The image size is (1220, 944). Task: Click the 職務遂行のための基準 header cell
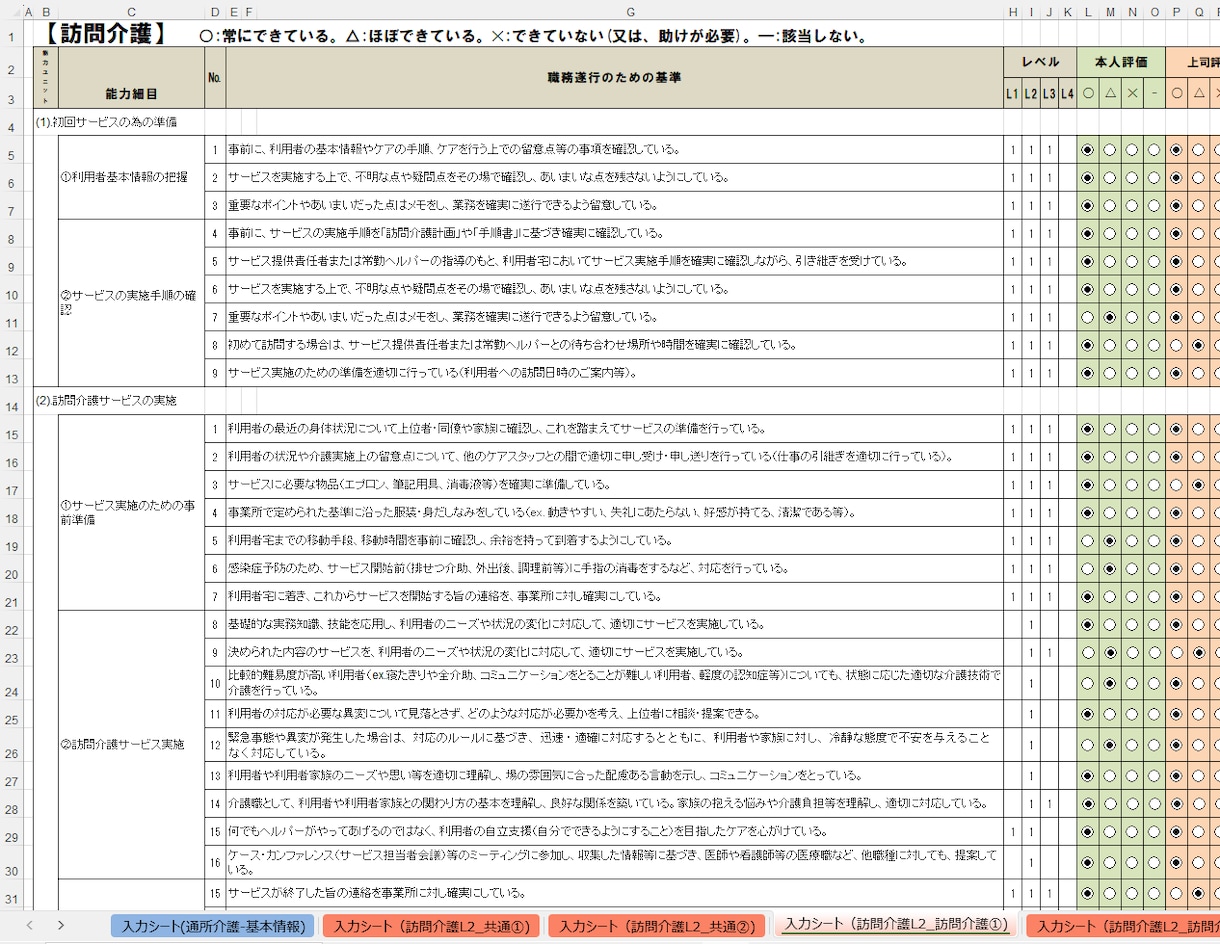[x=615, y=77]
